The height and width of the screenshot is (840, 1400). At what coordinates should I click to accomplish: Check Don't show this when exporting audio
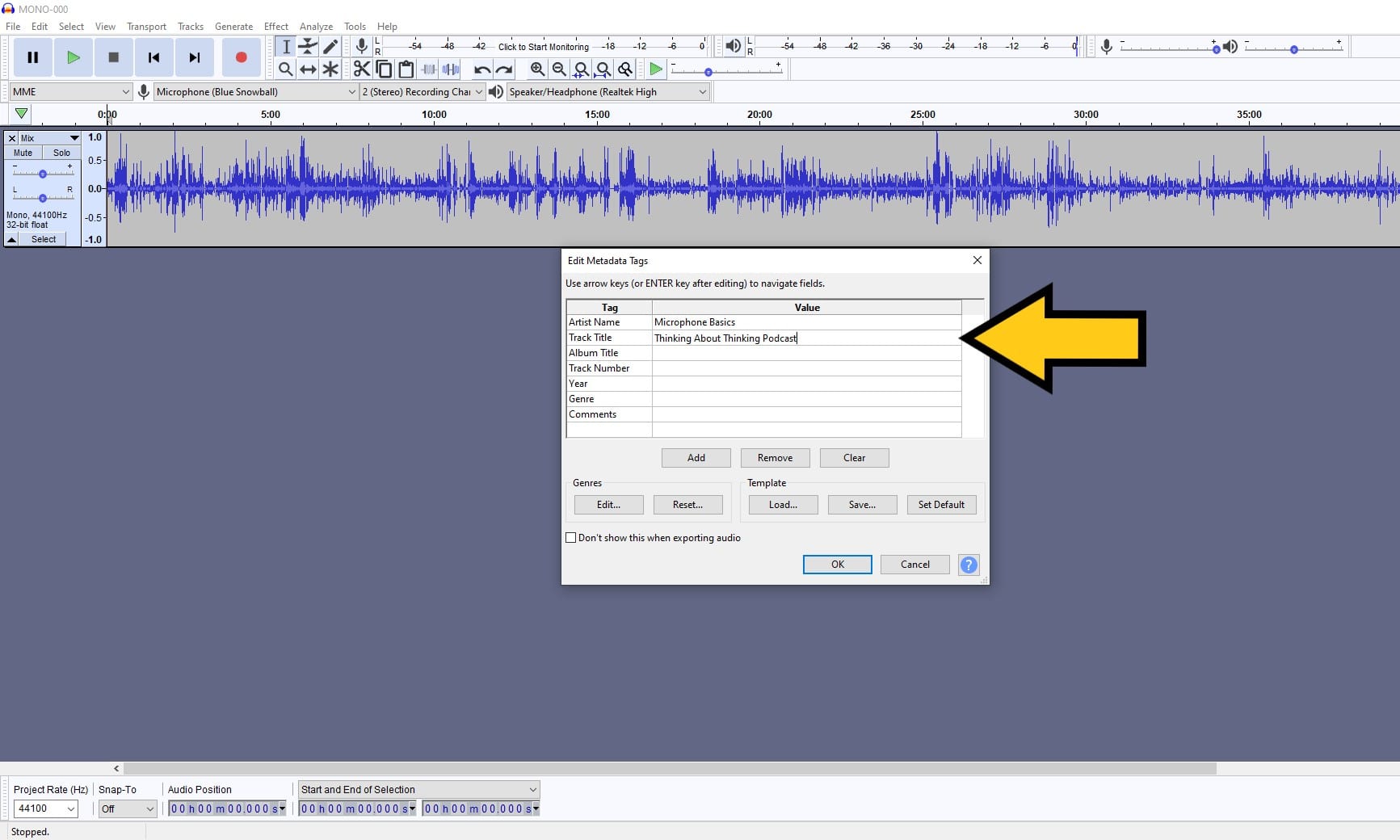(571, 537)
